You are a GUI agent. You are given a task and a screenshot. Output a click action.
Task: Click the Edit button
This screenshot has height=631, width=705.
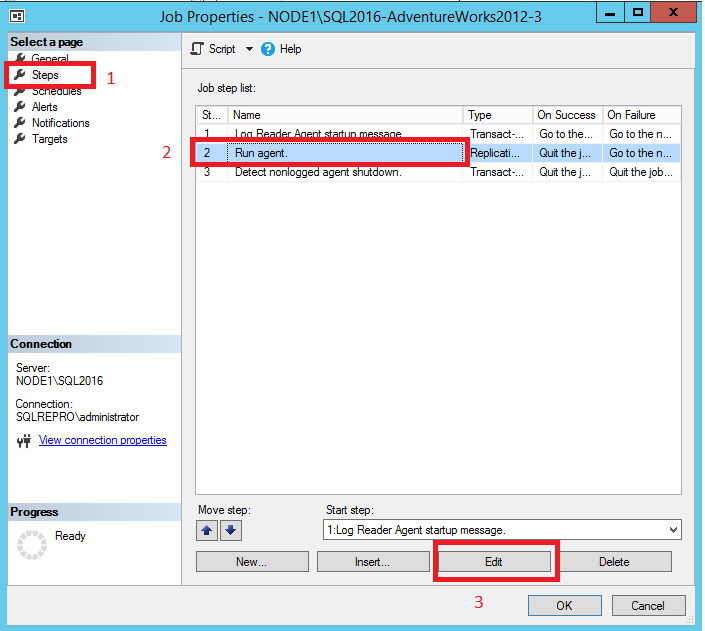[494, 562]
